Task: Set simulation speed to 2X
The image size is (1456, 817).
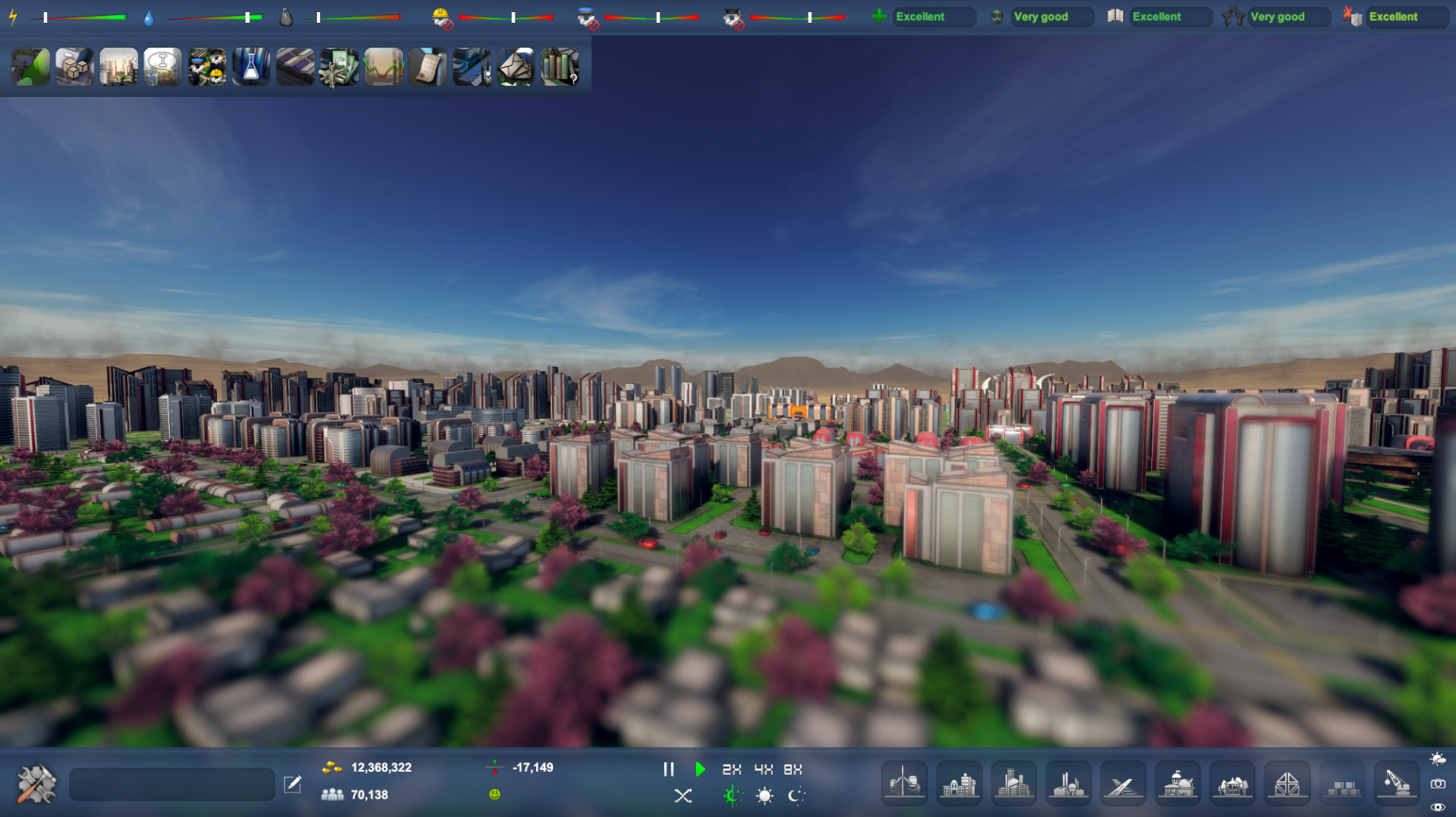Action: pyautogui.click(x=732, y=769)
